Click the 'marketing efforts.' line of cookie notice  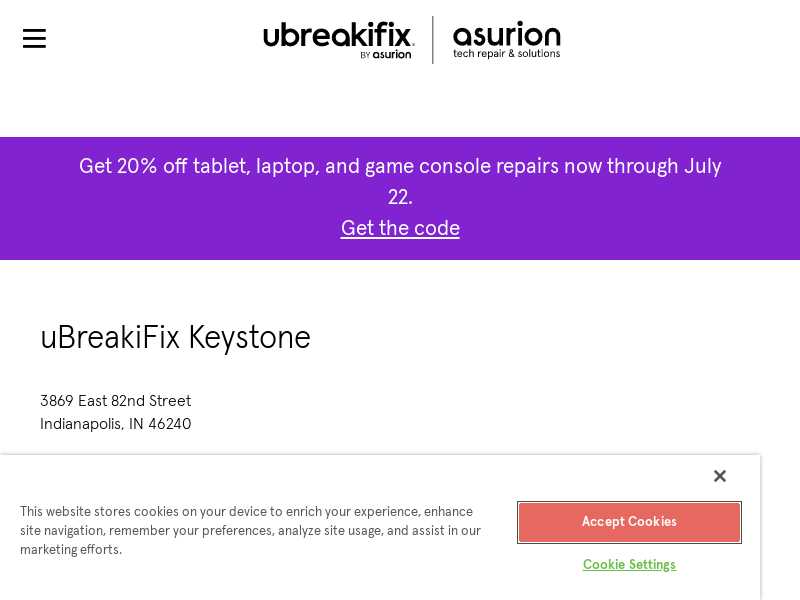(71, 549)
